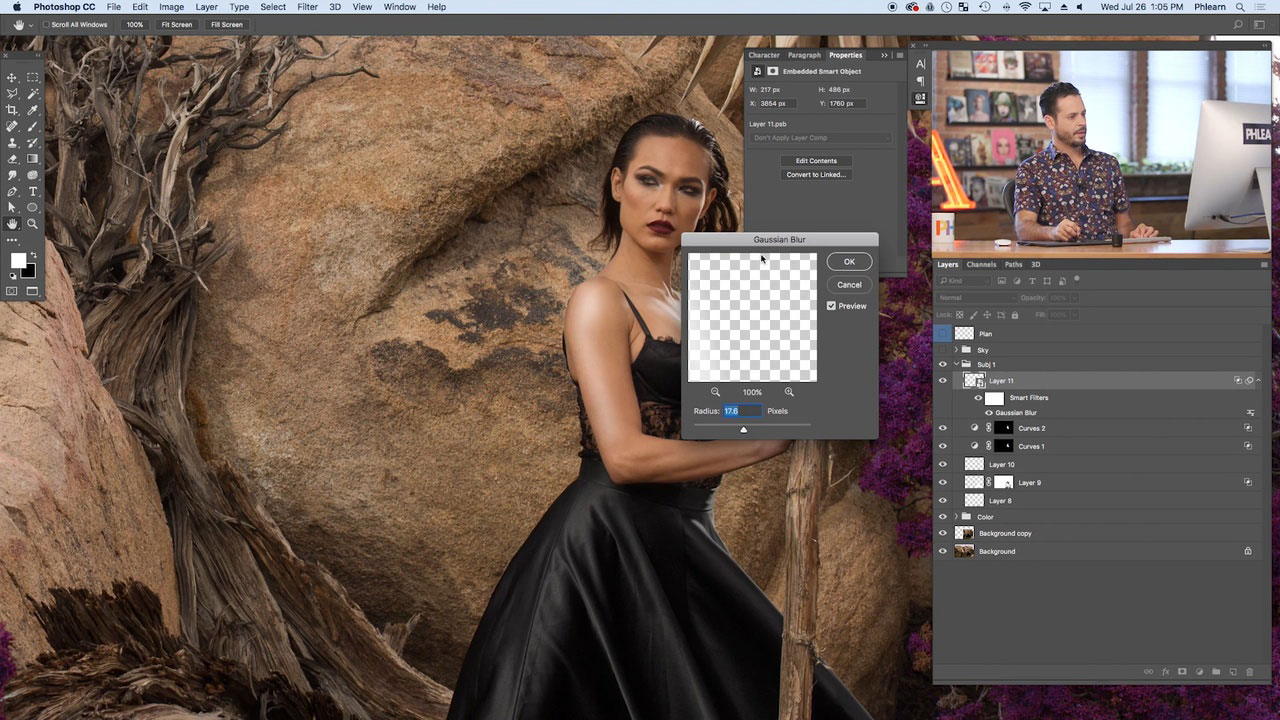Select the Move tool
Image resolution: width=1280 pixels, height=720 pixels.
pyautogui.click(x=12, y=77)
